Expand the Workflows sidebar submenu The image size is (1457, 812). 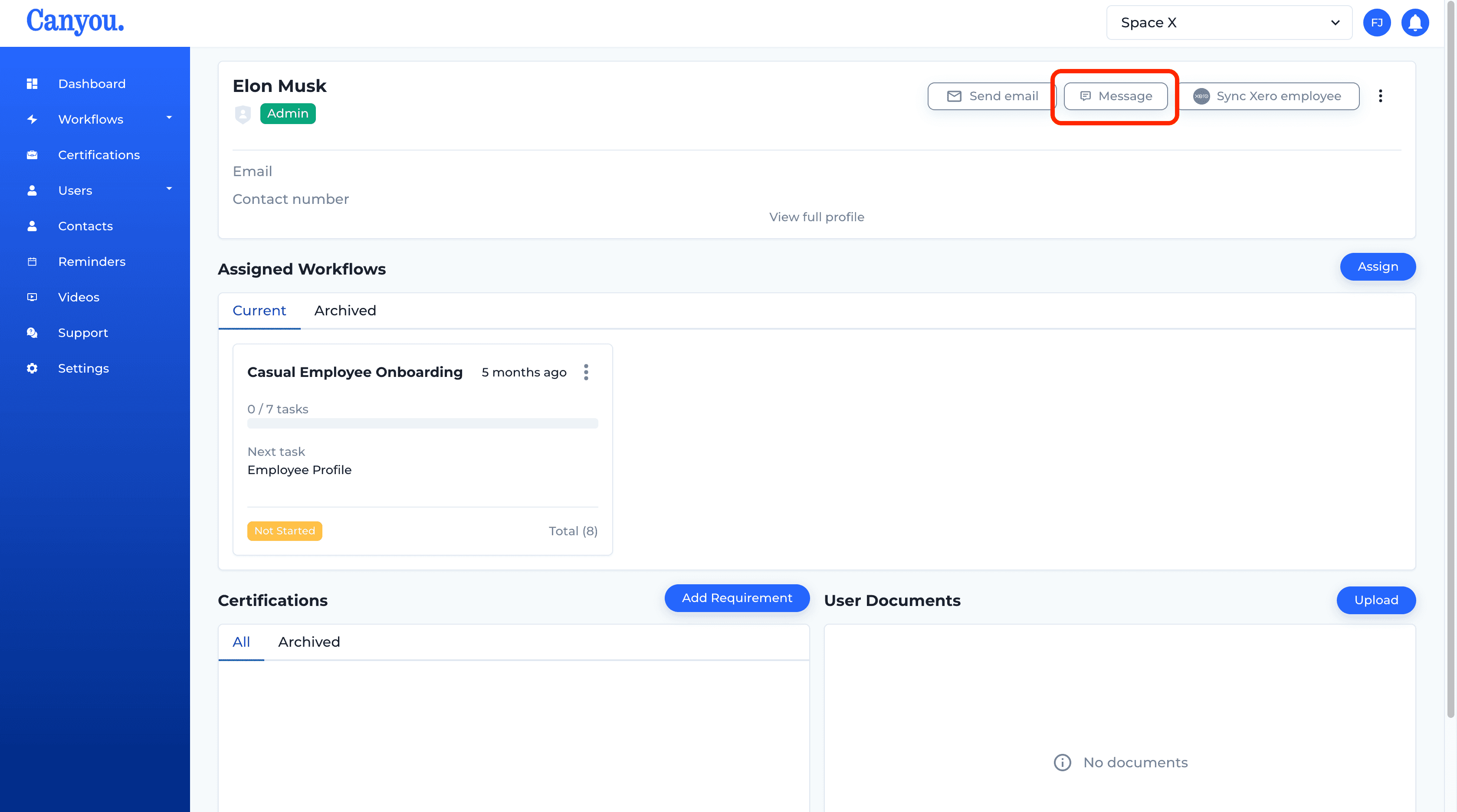coord(168,118)
